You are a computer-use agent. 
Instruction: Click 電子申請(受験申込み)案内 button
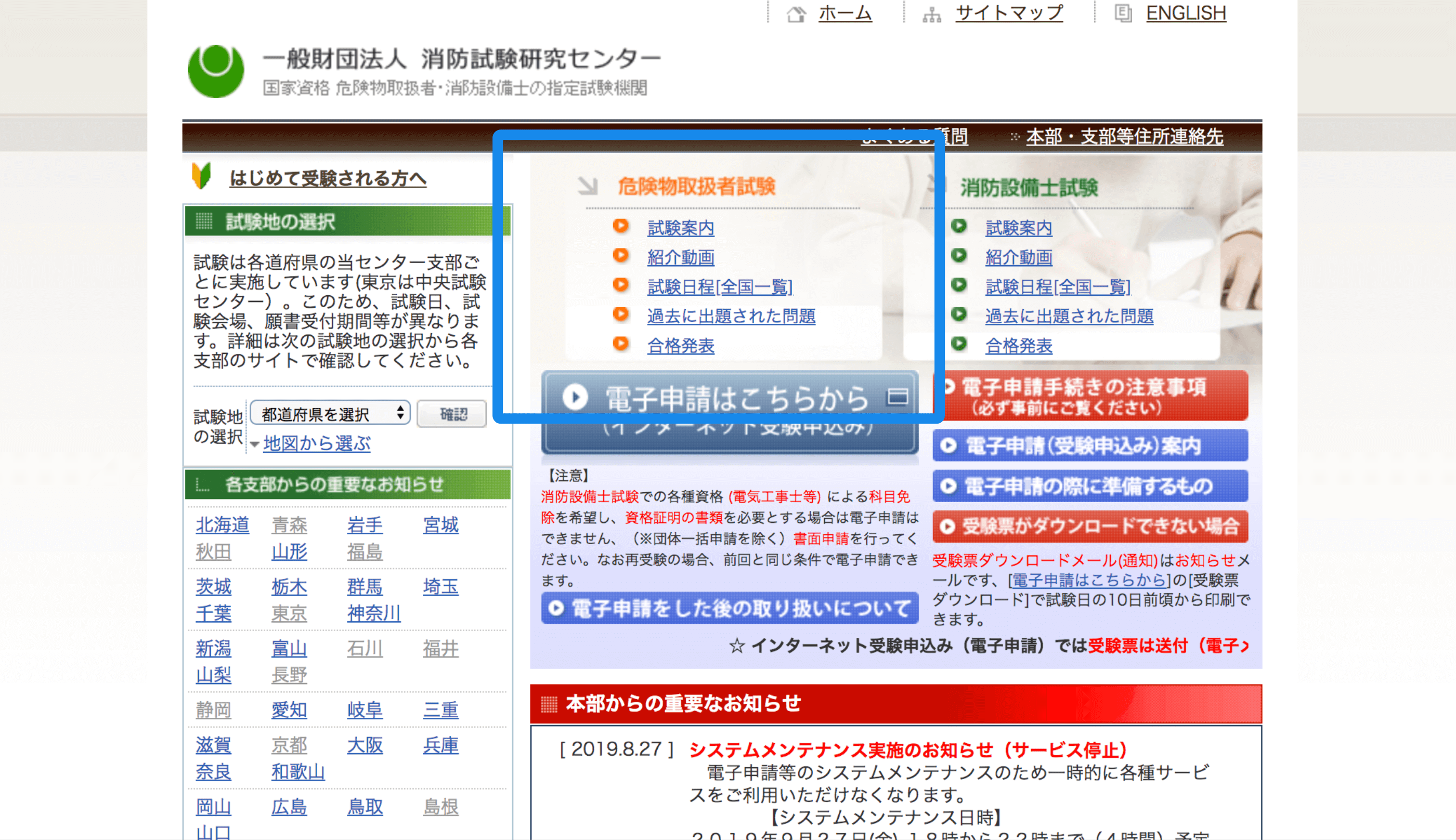coord(1090,445)
